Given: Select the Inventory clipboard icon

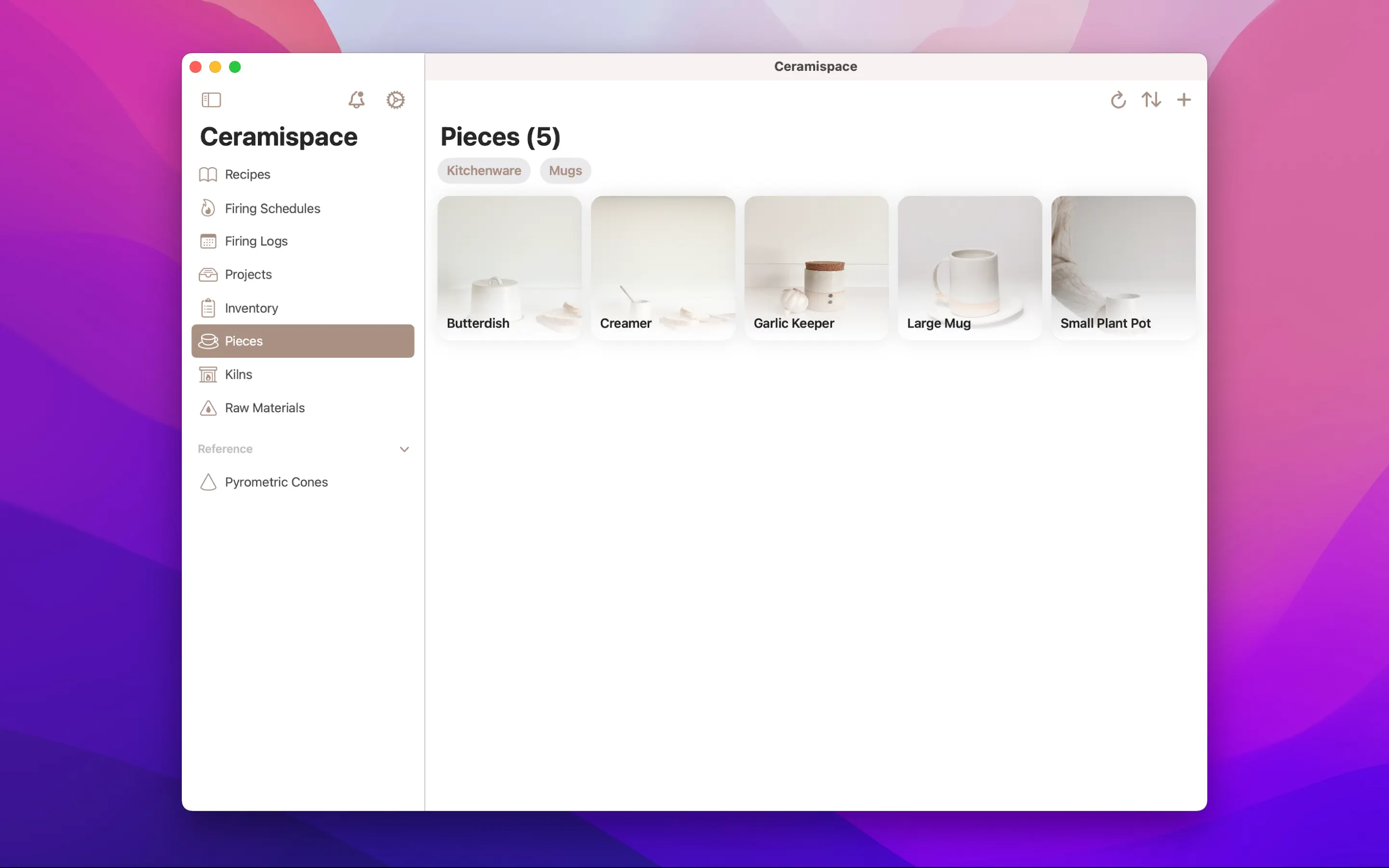Looking at the screenshot, I should (208, 308).
